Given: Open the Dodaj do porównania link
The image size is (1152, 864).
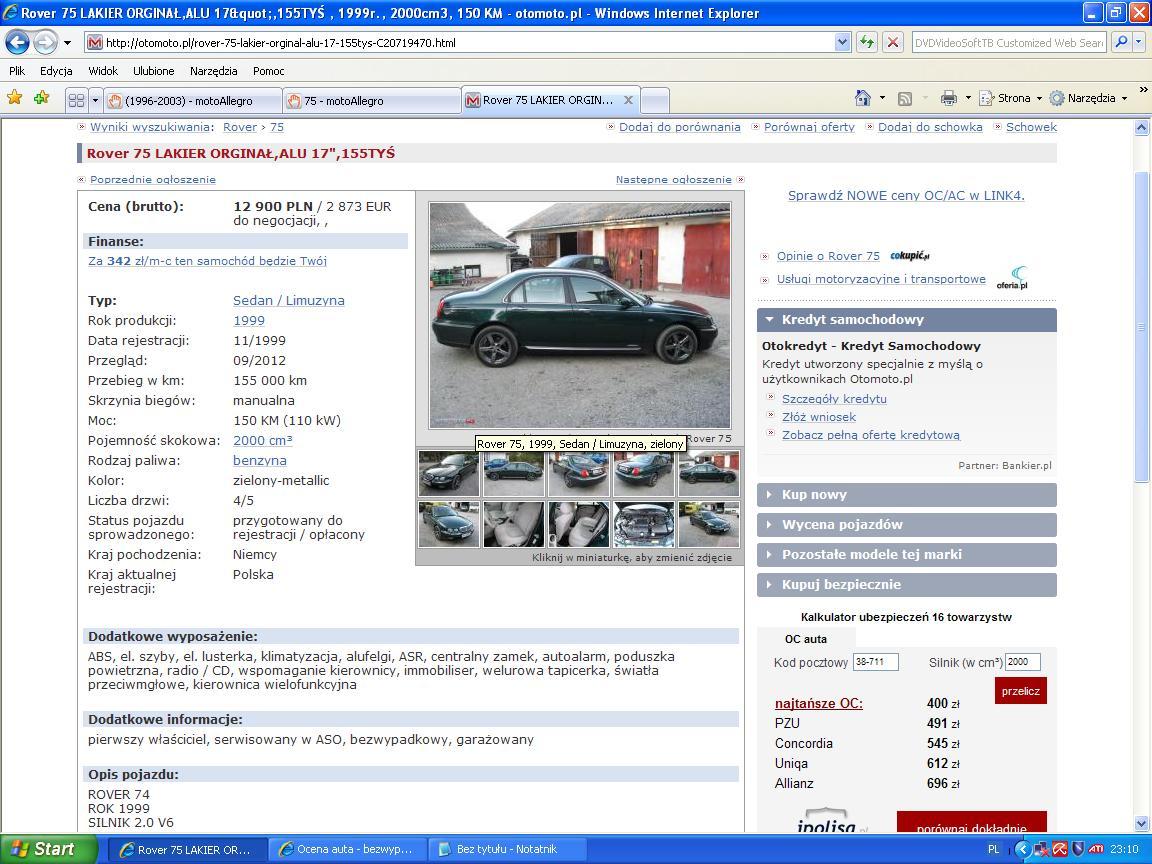Looking at the screenshot, I should [679, 127].
